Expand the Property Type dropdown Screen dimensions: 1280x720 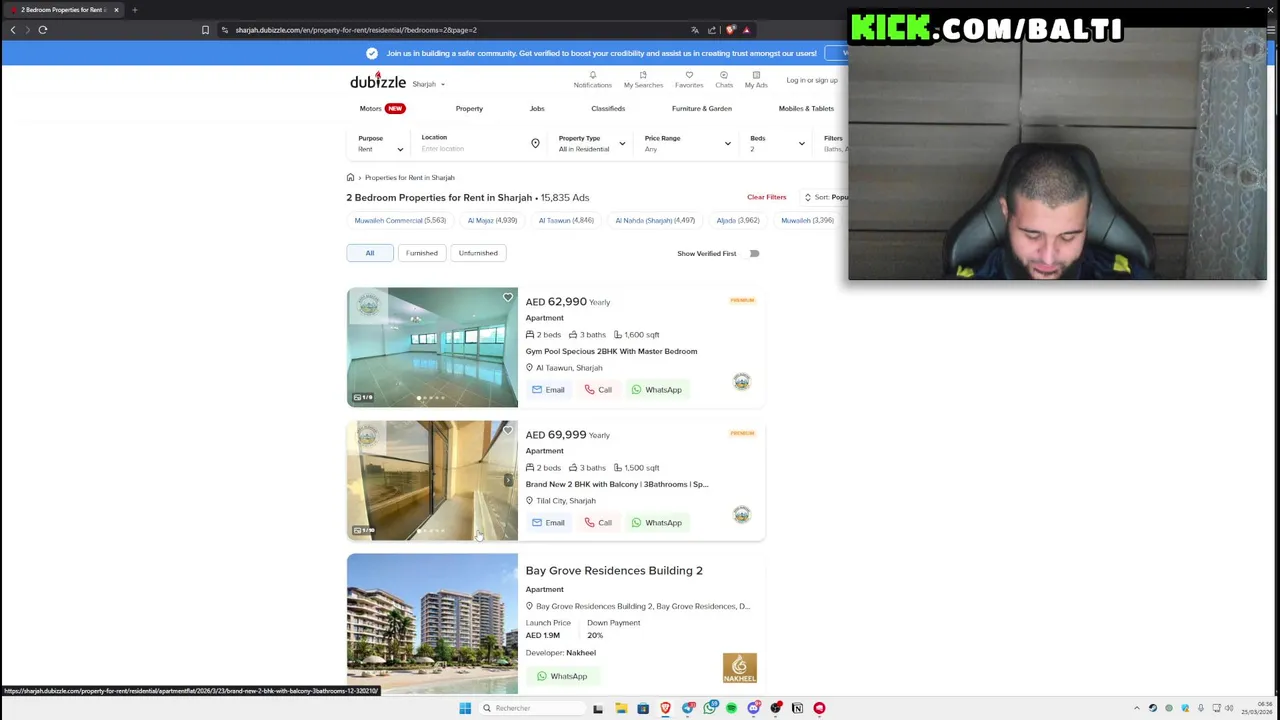pyautogui.click(x=591, y=144)
